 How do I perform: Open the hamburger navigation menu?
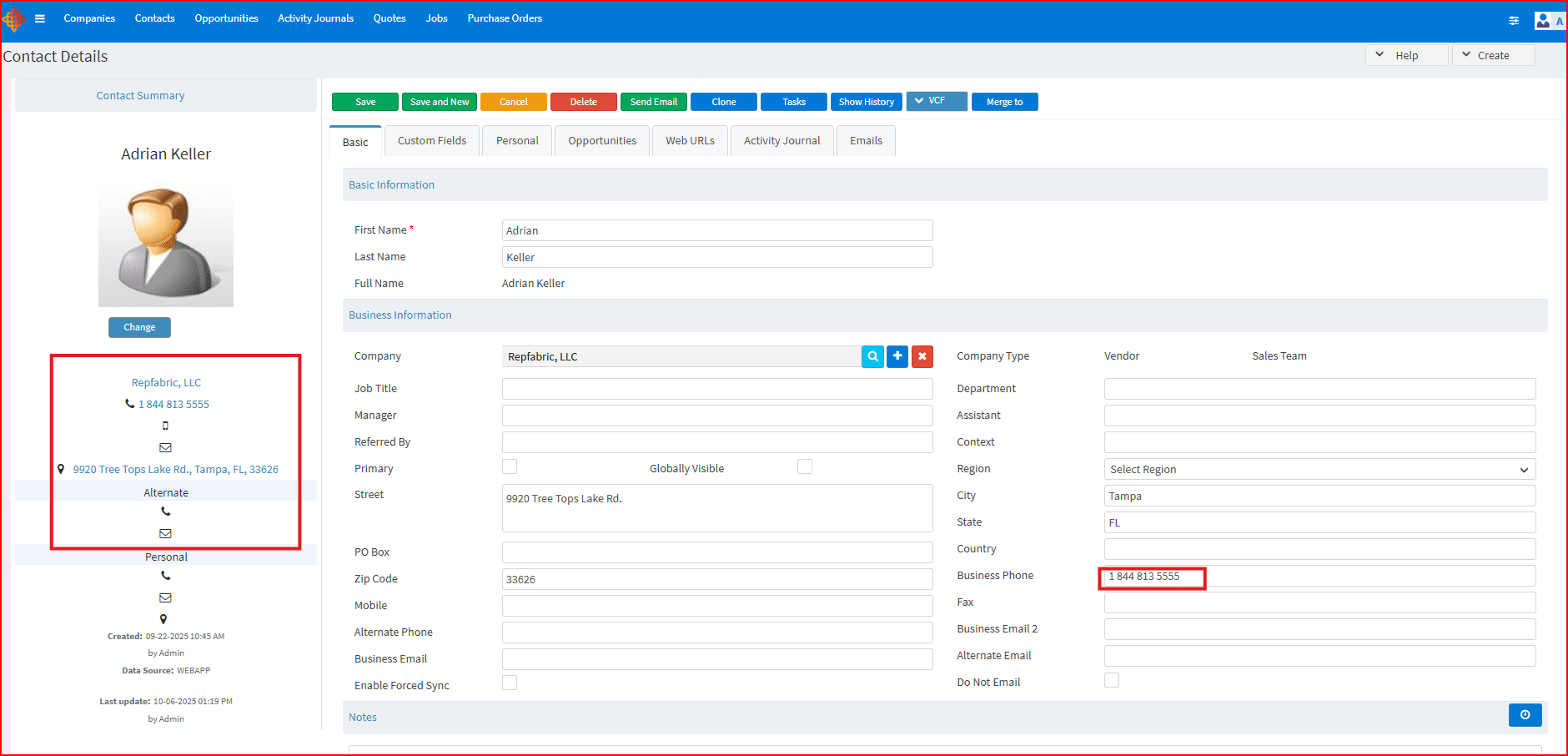[39, 18]
